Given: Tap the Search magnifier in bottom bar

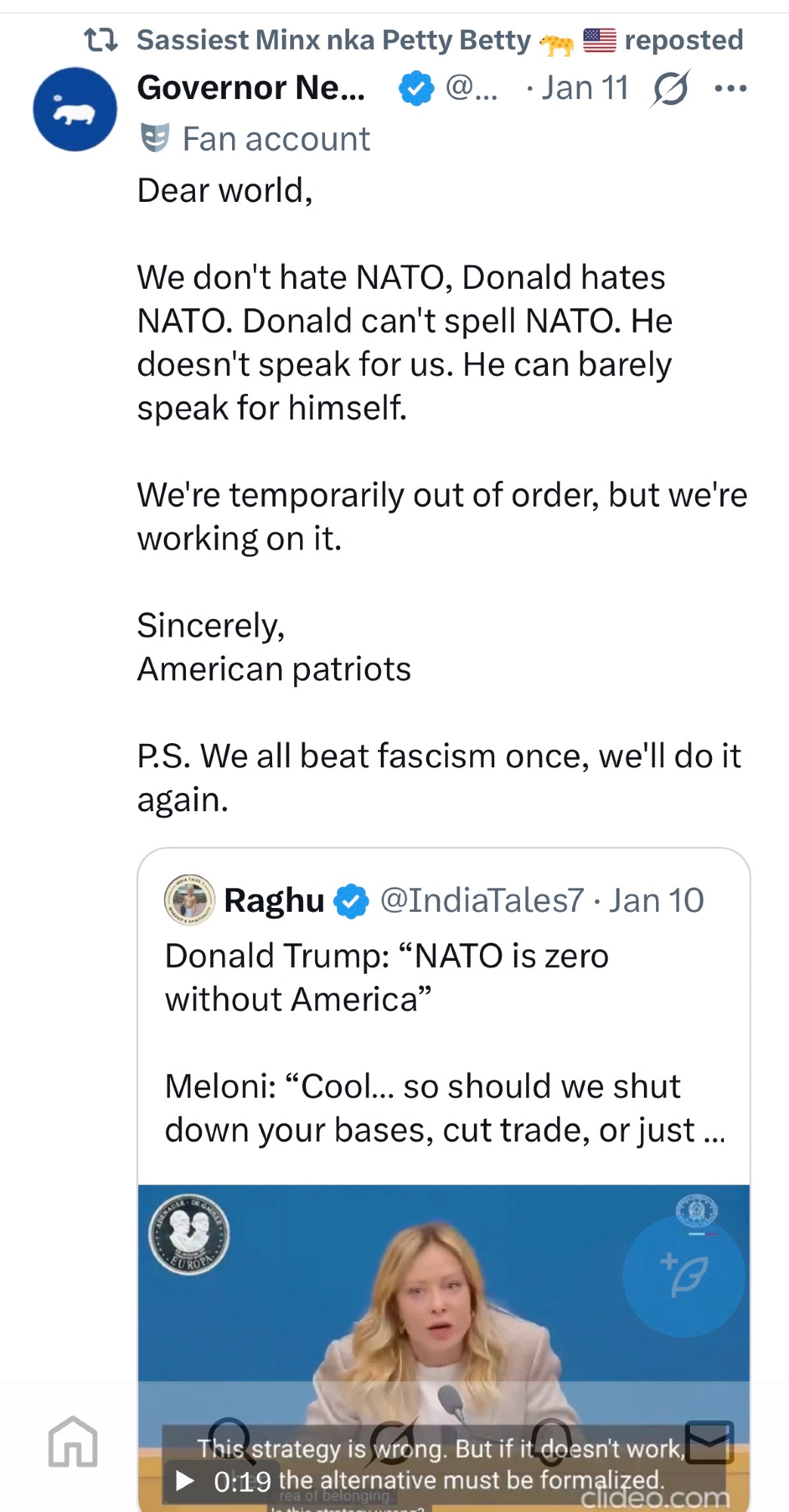Looking at the screenshot, I should [x=231, y=1442].
